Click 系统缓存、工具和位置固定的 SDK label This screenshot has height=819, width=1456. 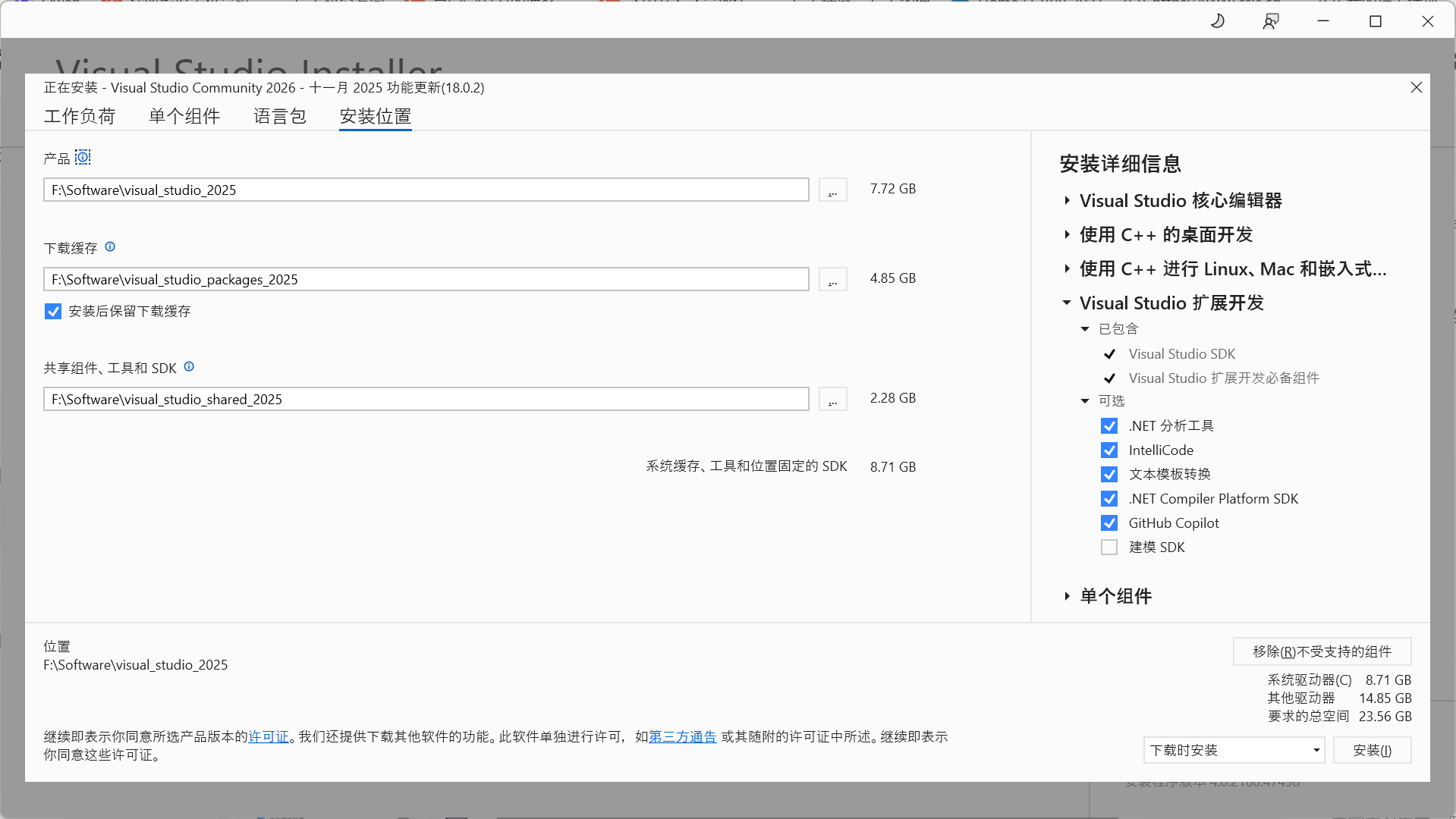(747, 466)
